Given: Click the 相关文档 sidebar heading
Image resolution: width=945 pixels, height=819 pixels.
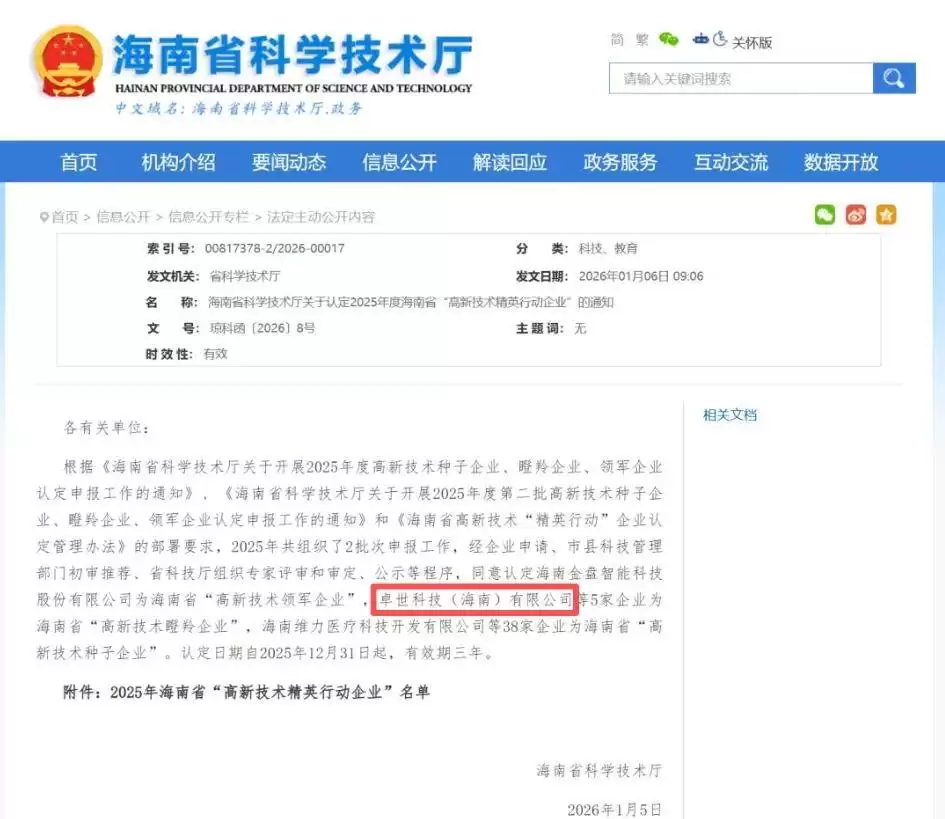Looking at the screenshot, I should [x=730, y=415].
